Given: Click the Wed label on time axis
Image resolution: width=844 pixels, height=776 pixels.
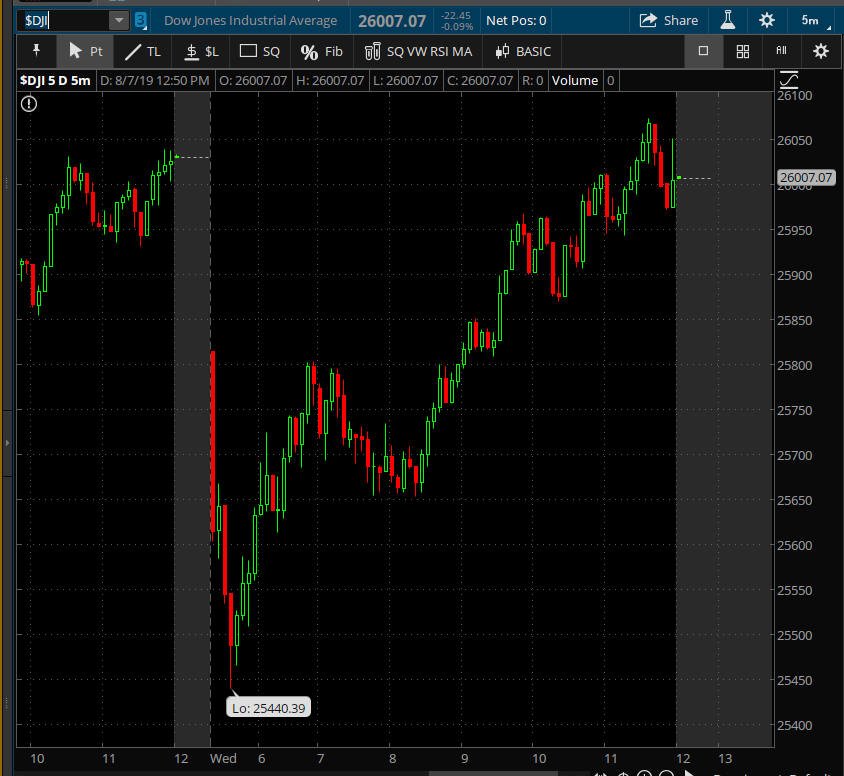Looking at the screenshot, I should click(x=223, y=758).
